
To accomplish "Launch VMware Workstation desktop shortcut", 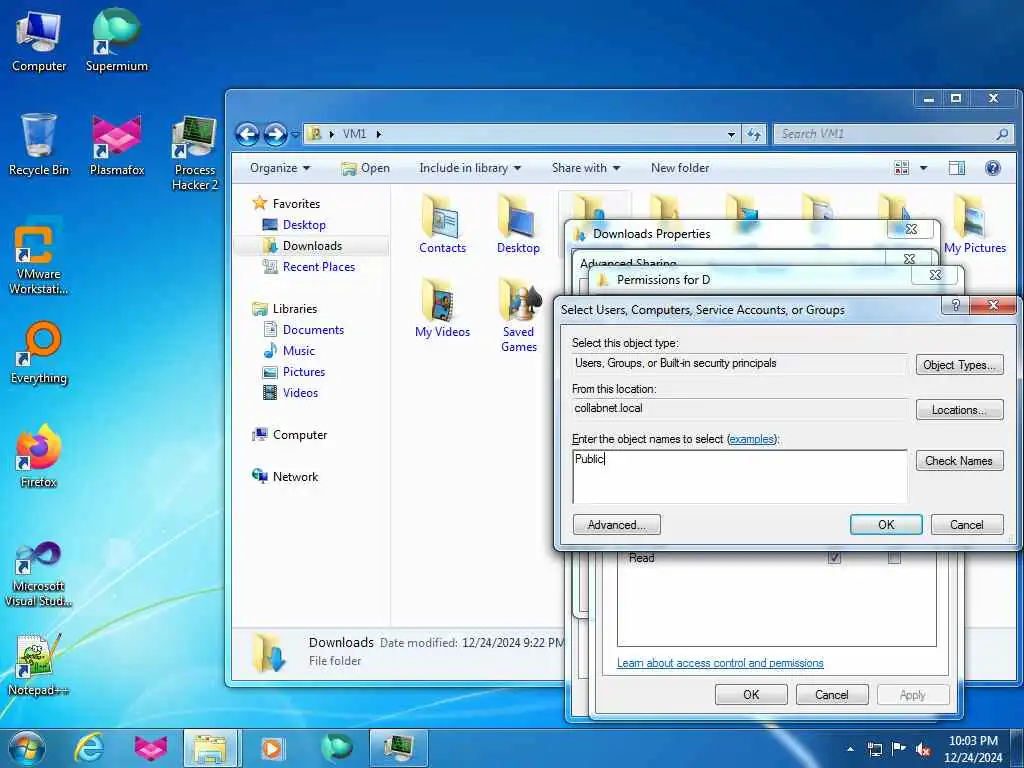I will click(39, 257).
